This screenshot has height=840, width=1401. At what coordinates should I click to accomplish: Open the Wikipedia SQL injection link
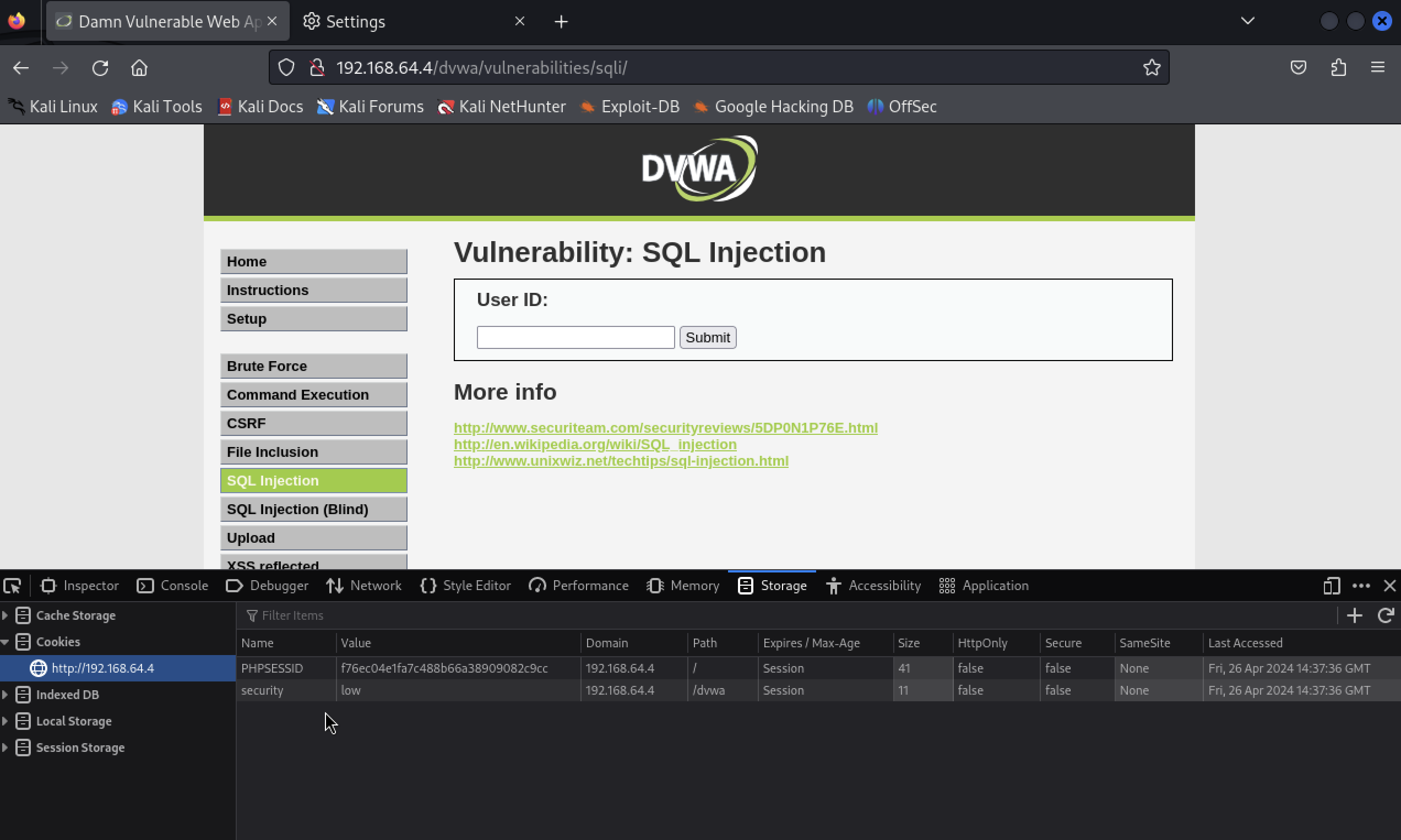(x=595, y=444)
